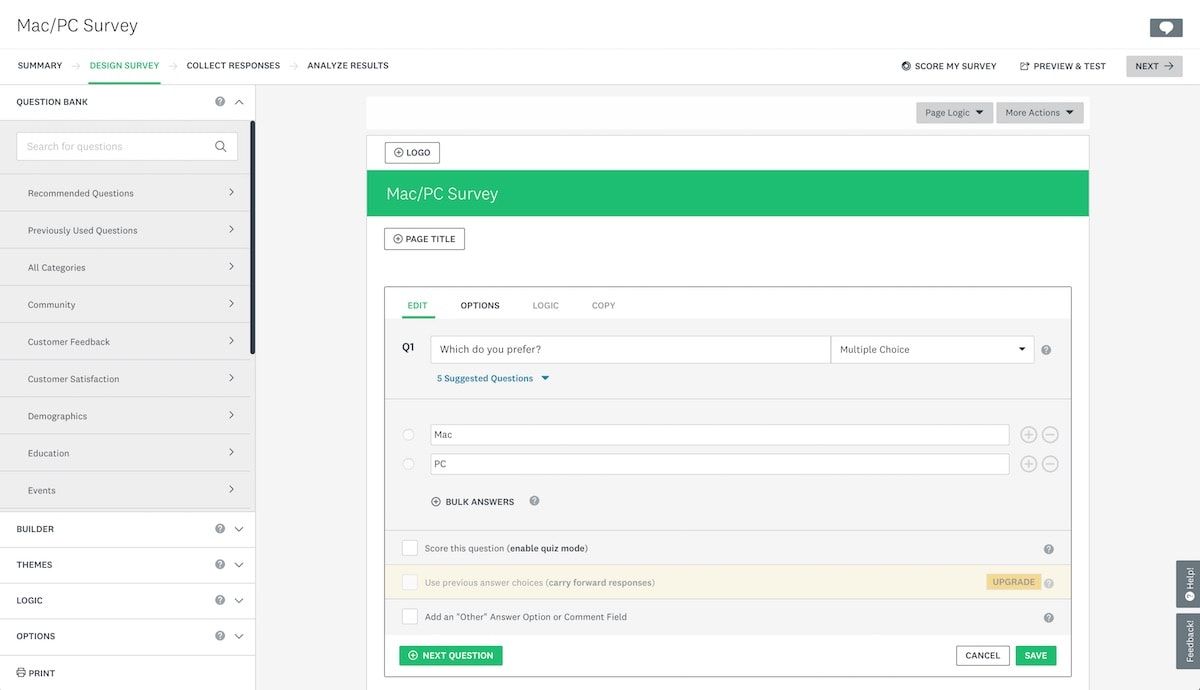Expand the 5 Suggested Questions list

tap(493, 379)
